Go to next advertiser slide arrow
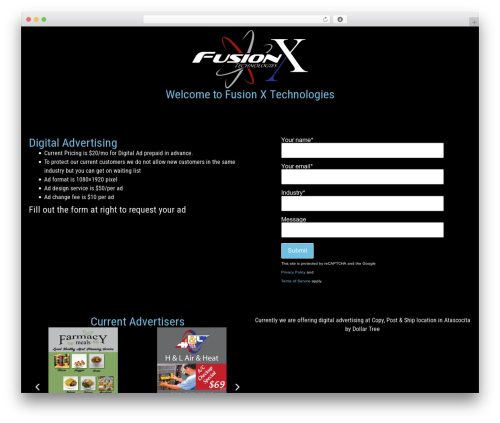 [x=237, y=387]
